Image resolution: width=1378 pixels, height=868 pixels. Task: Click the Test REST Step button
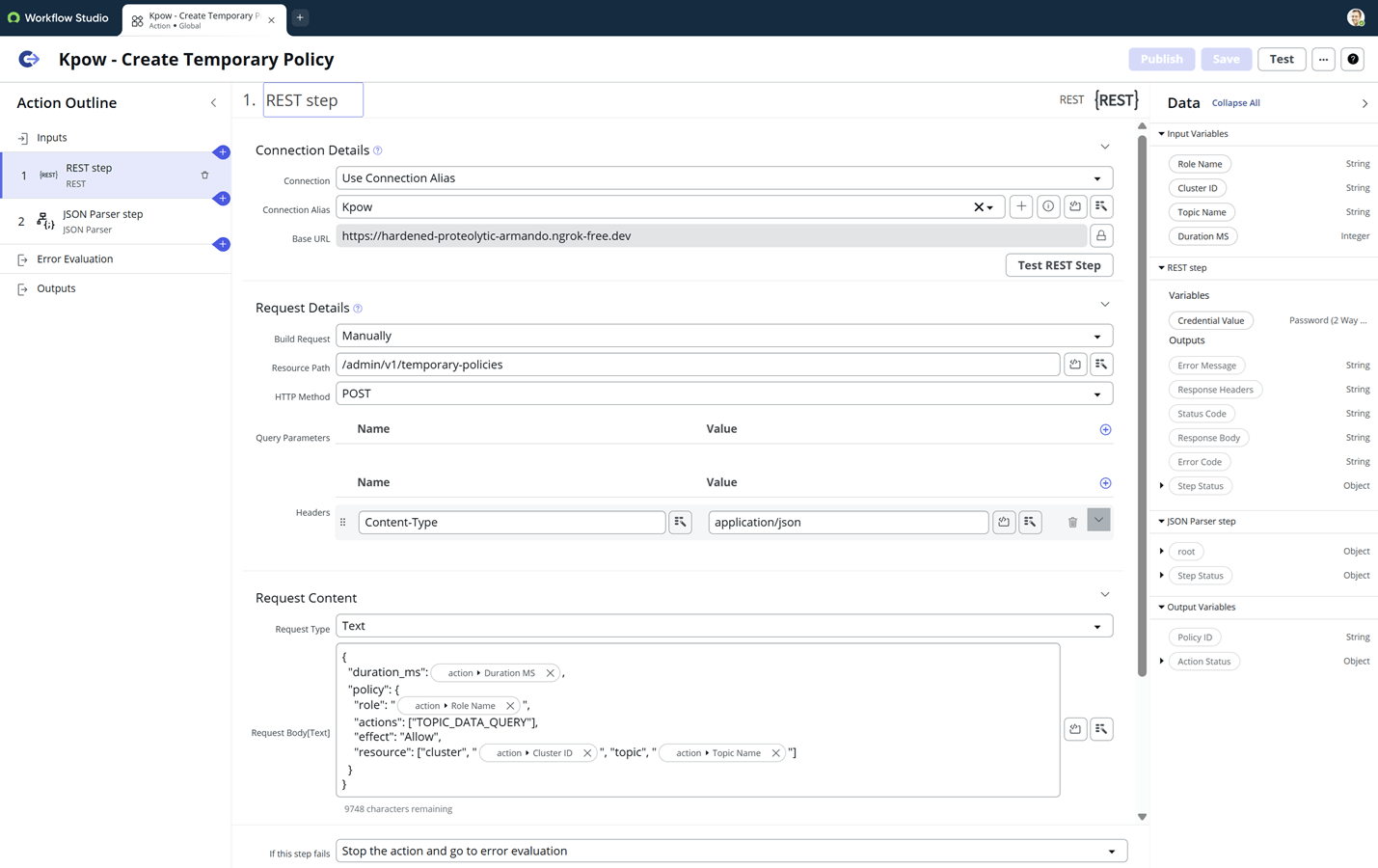click(x=1059, y=265)
